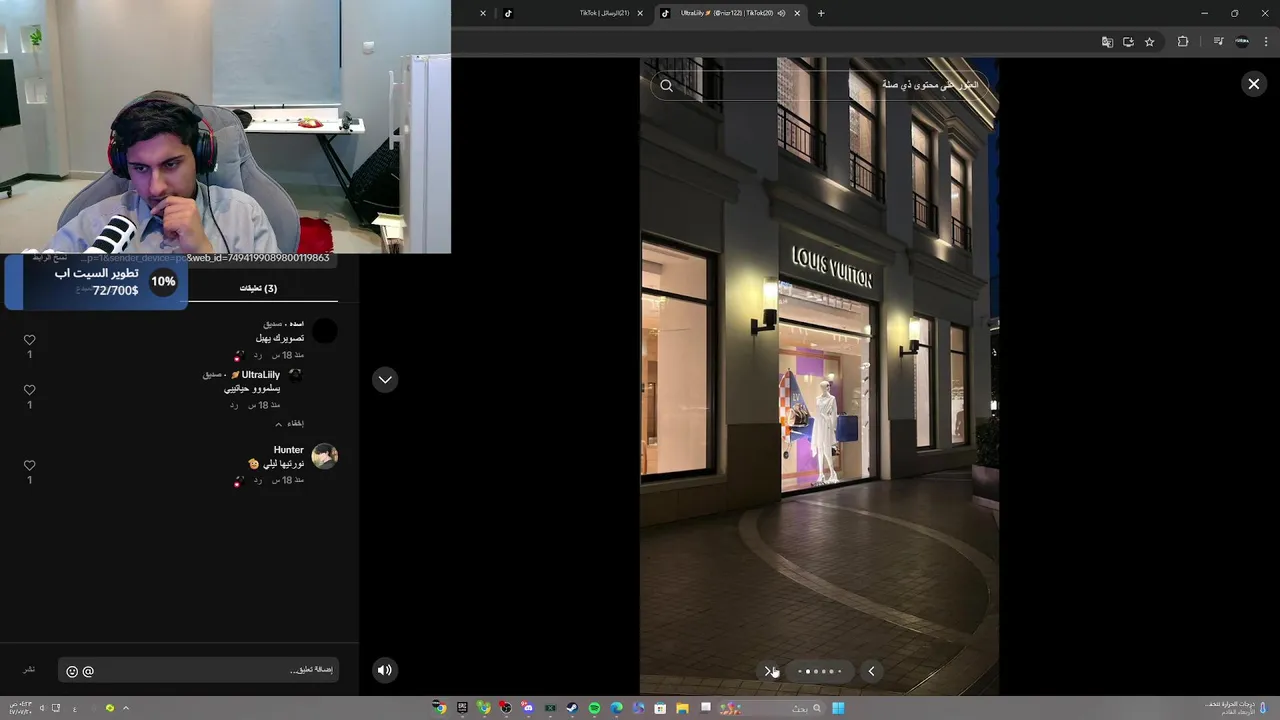Click the slideshow arrow left of the dots
Viewport: 1280px width, 720px height.
tap(770, 671)
